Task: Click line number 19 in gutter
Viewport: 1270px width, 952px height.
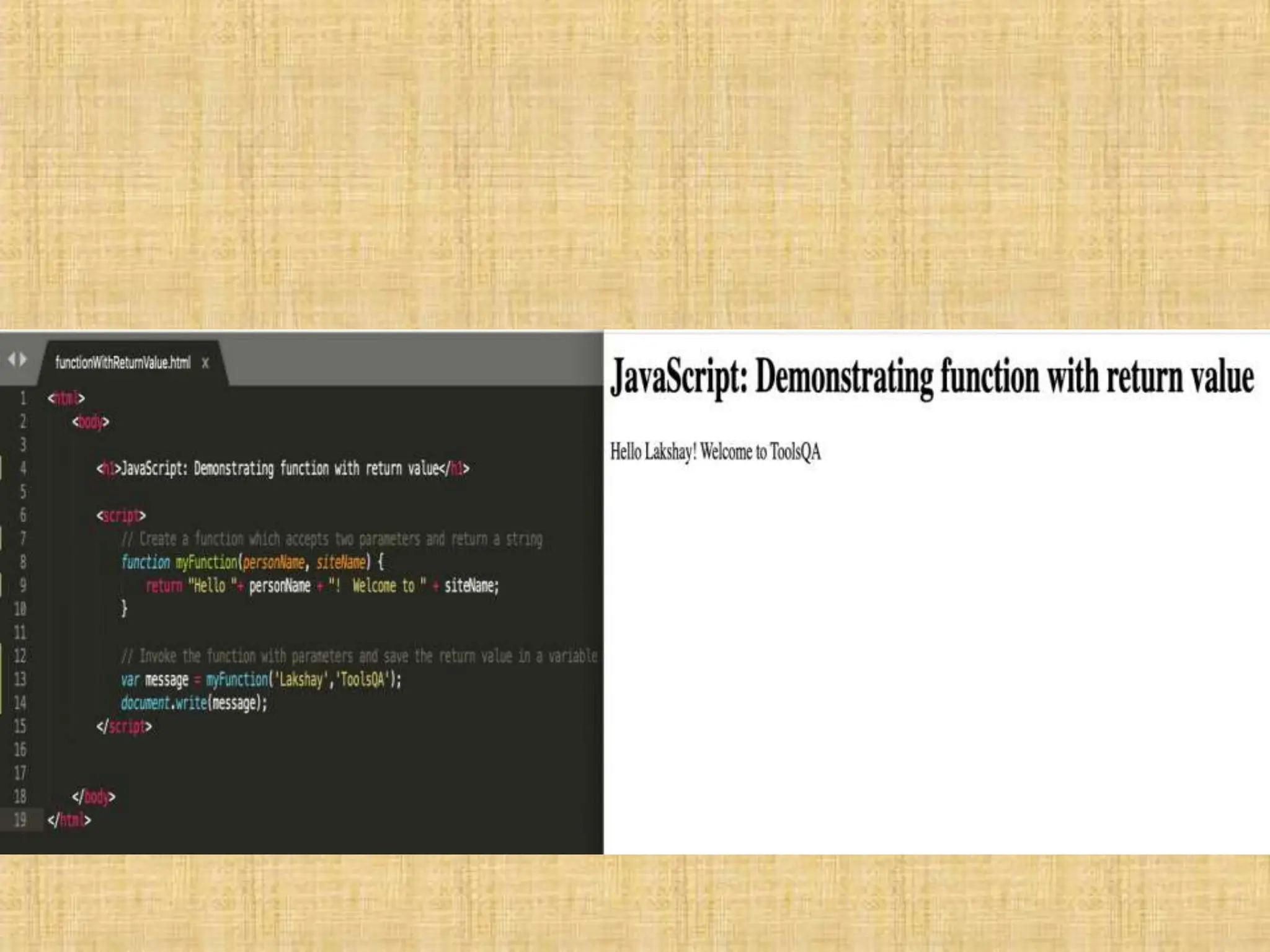Action: click(x=20, y=820)
